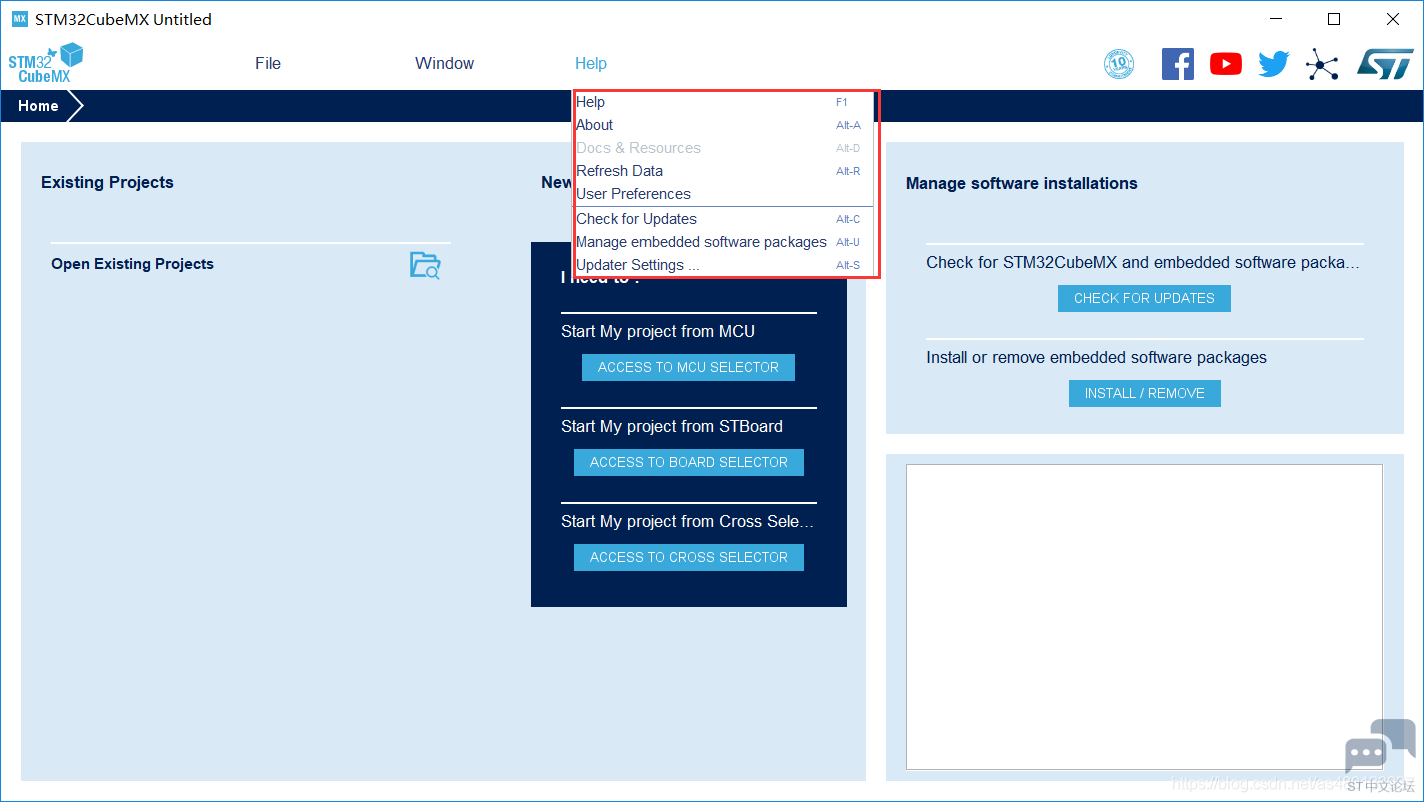Click the STM32CubeMX logo
1424x802 pixels.
point(45,63)
